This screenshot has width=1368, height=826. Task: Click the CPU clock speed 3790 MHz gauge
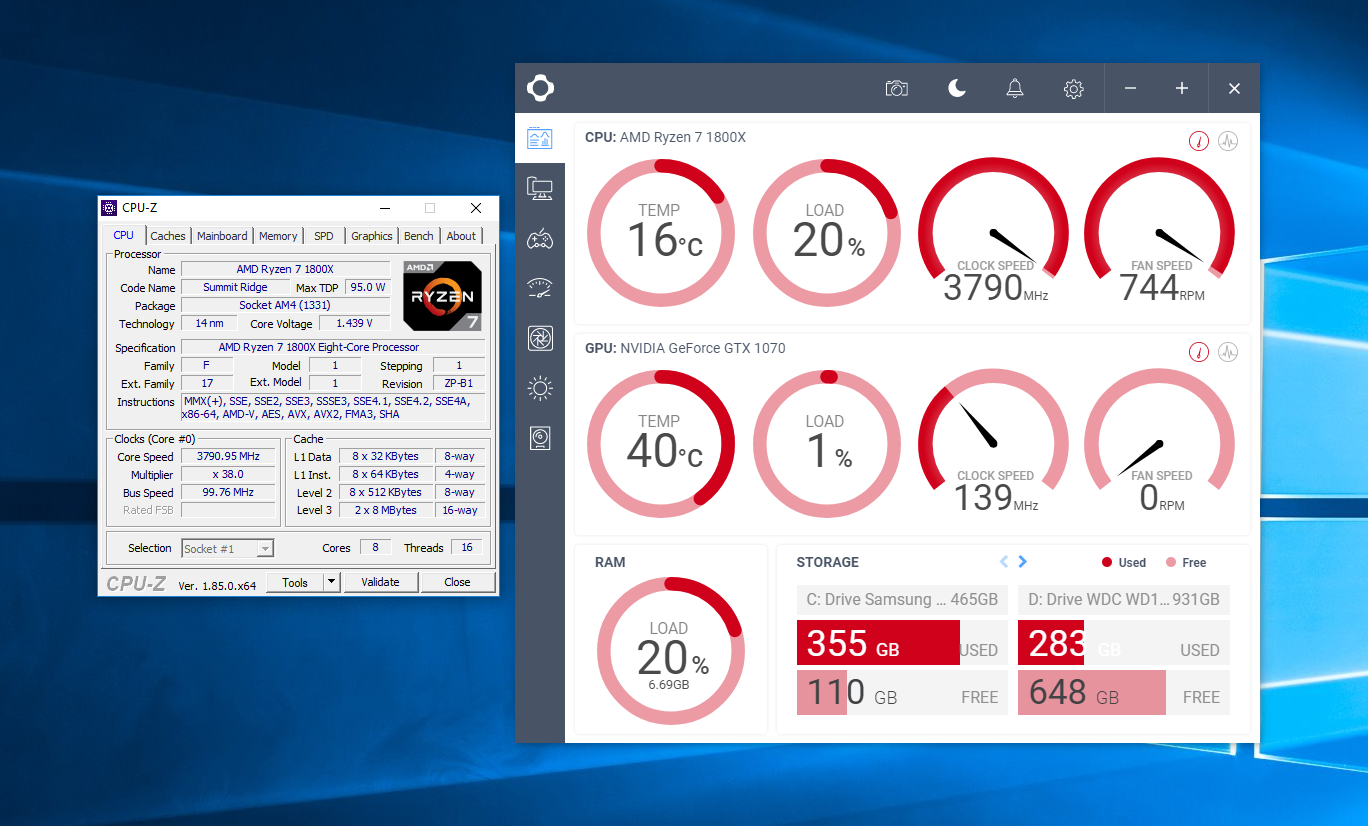992,232
